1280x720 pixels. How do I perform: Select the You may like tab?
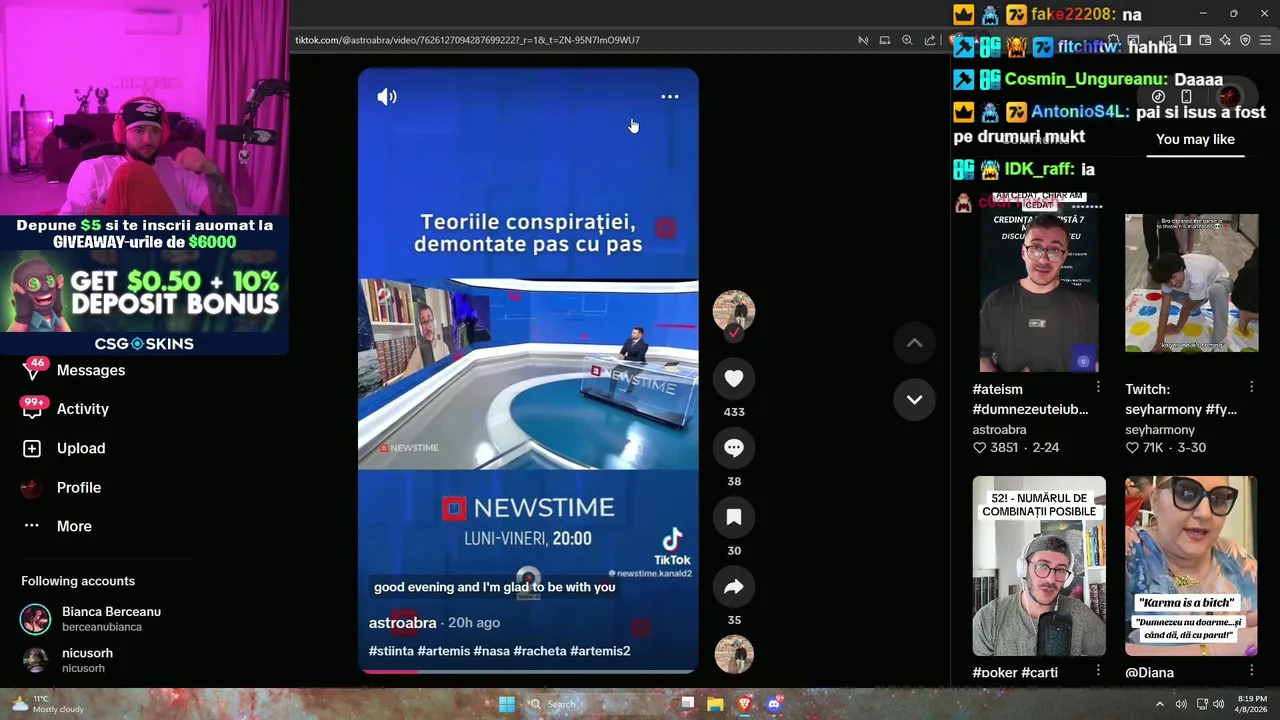tap(1195, 140)
